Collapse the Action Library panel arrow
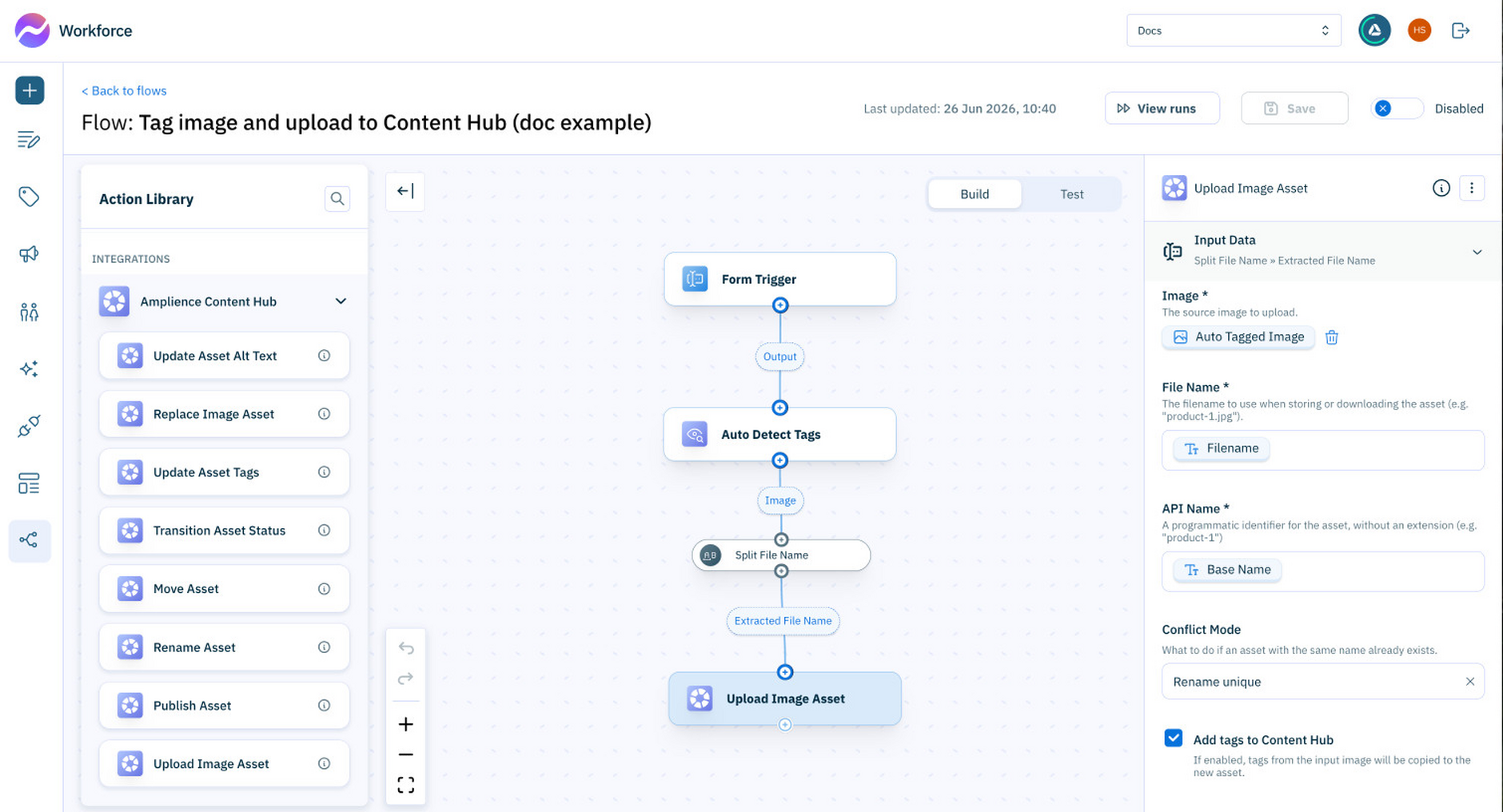Viewport: 1503px width, 812px height. pos(405,191)
